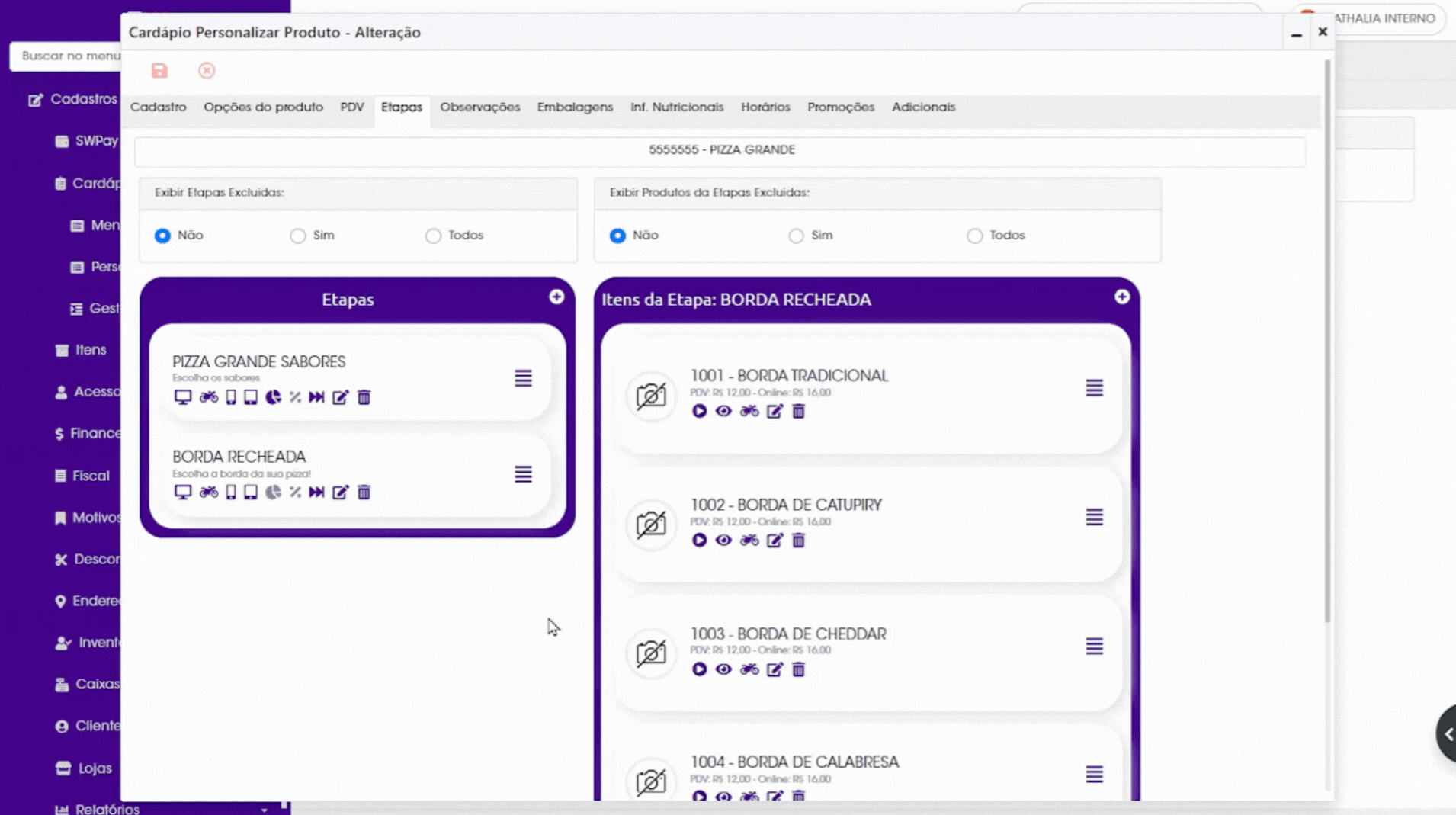The height and width of the screenshot is (815, 1456).
Task: Click no-photo image of 1001 BORDA TRADICIONAL
Action: (651, 396)
